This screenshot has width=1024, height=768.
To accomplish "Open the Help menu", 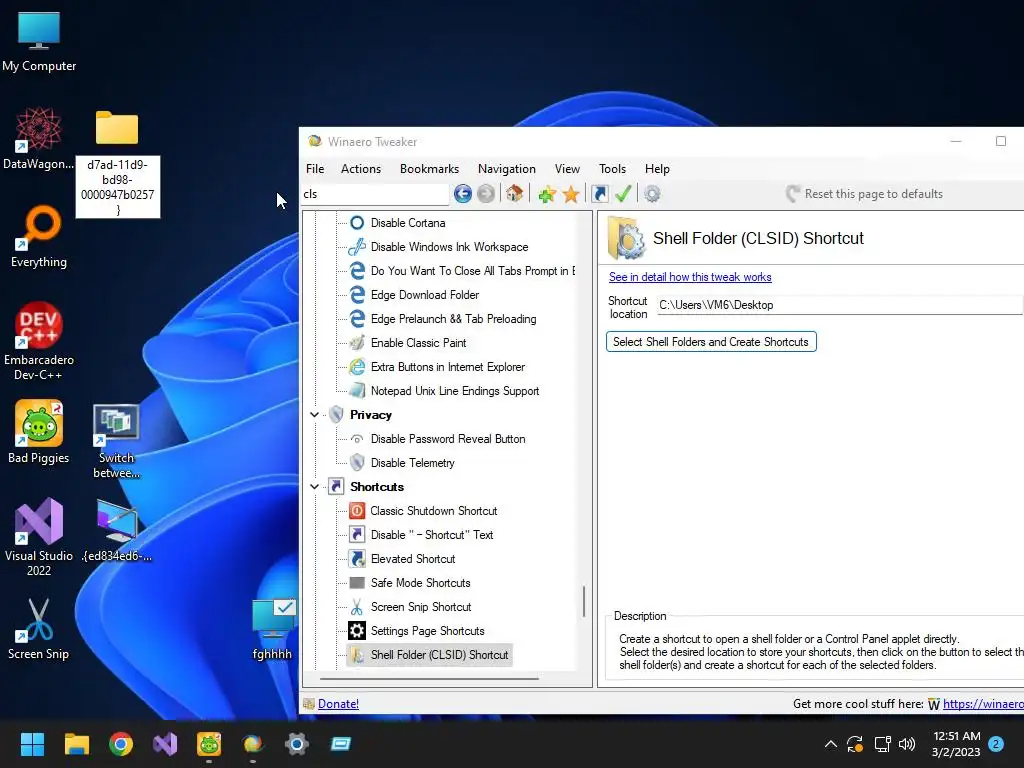I will [x=657, y=168].
